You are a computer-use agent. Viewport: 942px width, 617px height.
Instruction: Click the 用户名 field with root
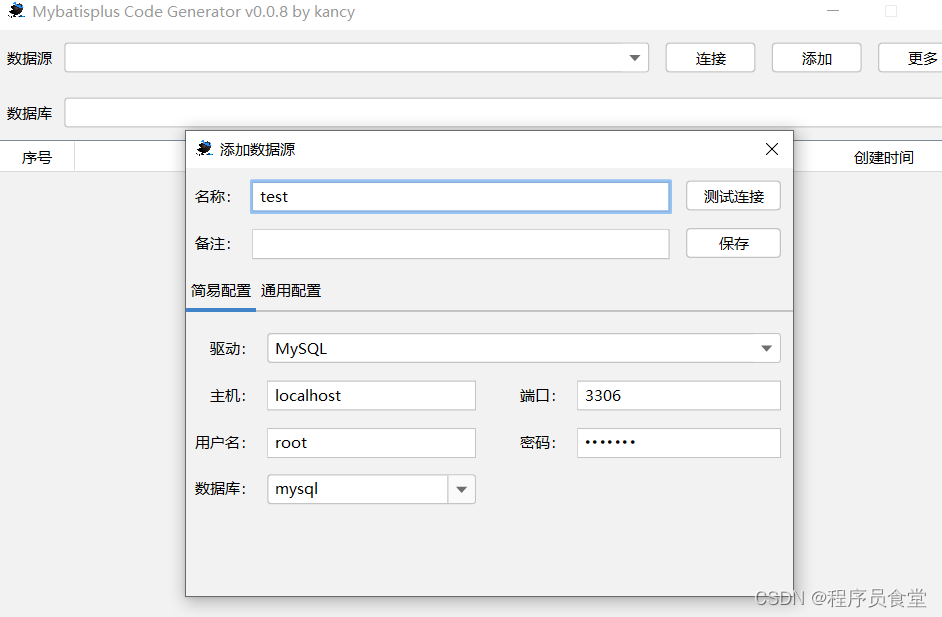pos(371,443)
